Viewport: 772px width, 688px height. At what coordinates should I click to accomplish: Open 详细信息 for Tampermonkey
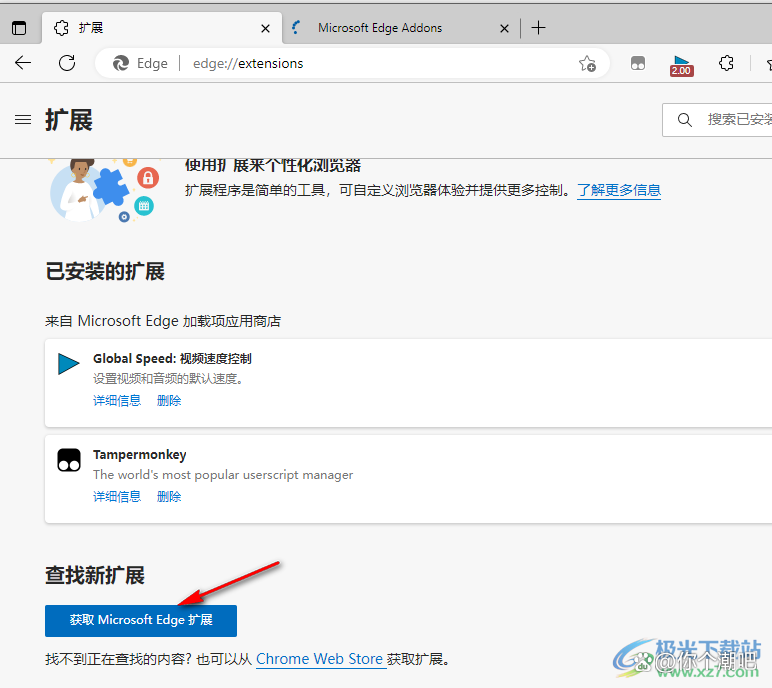pyautogui.click(x=117, y=496)
